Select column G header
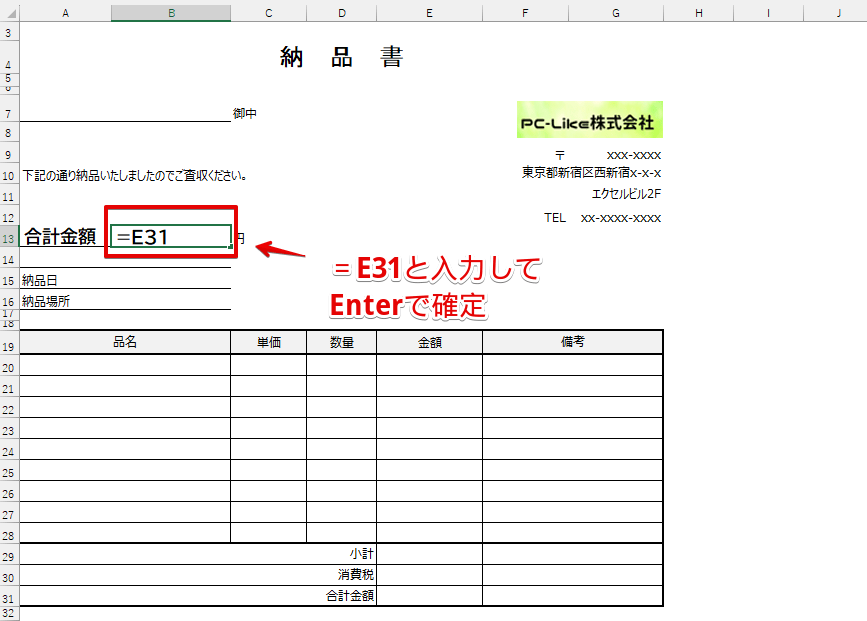 pyautogui.click(x=616, y=13)
